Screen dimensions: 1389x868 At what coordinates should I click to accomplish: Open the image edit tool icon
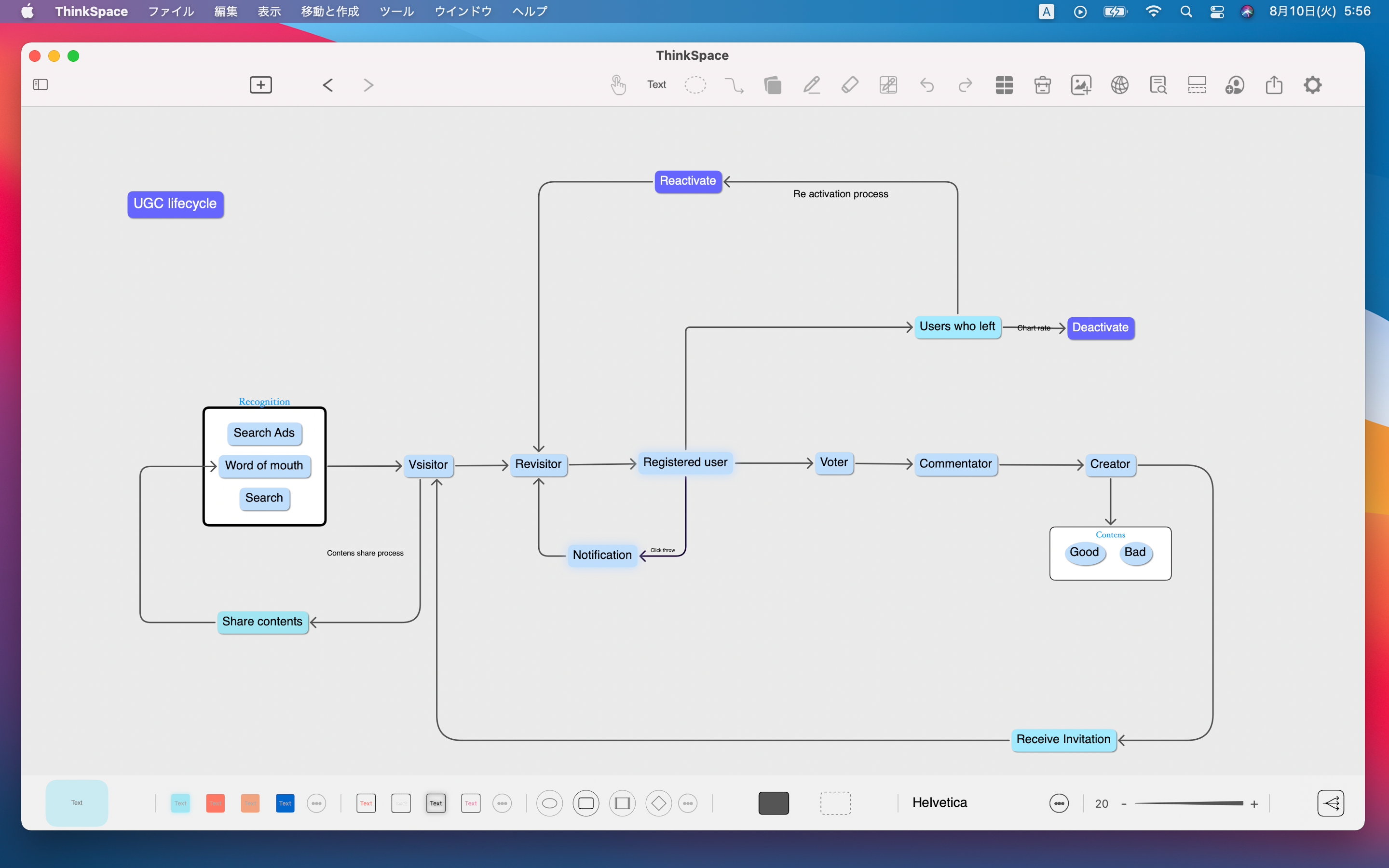click(888, 85)
